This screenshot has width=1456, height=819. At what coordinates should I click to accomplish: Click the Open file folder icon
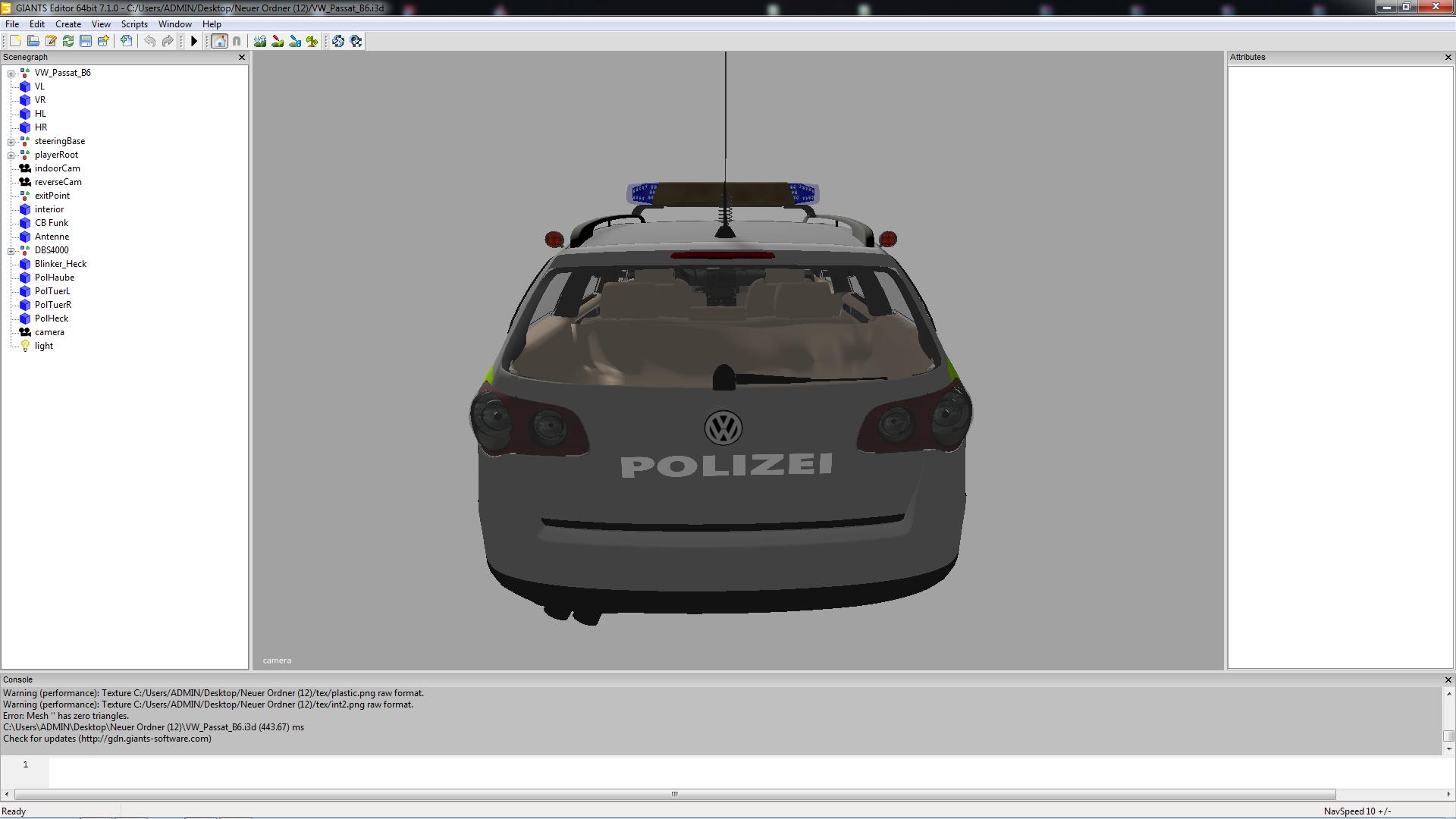point(33,41)
